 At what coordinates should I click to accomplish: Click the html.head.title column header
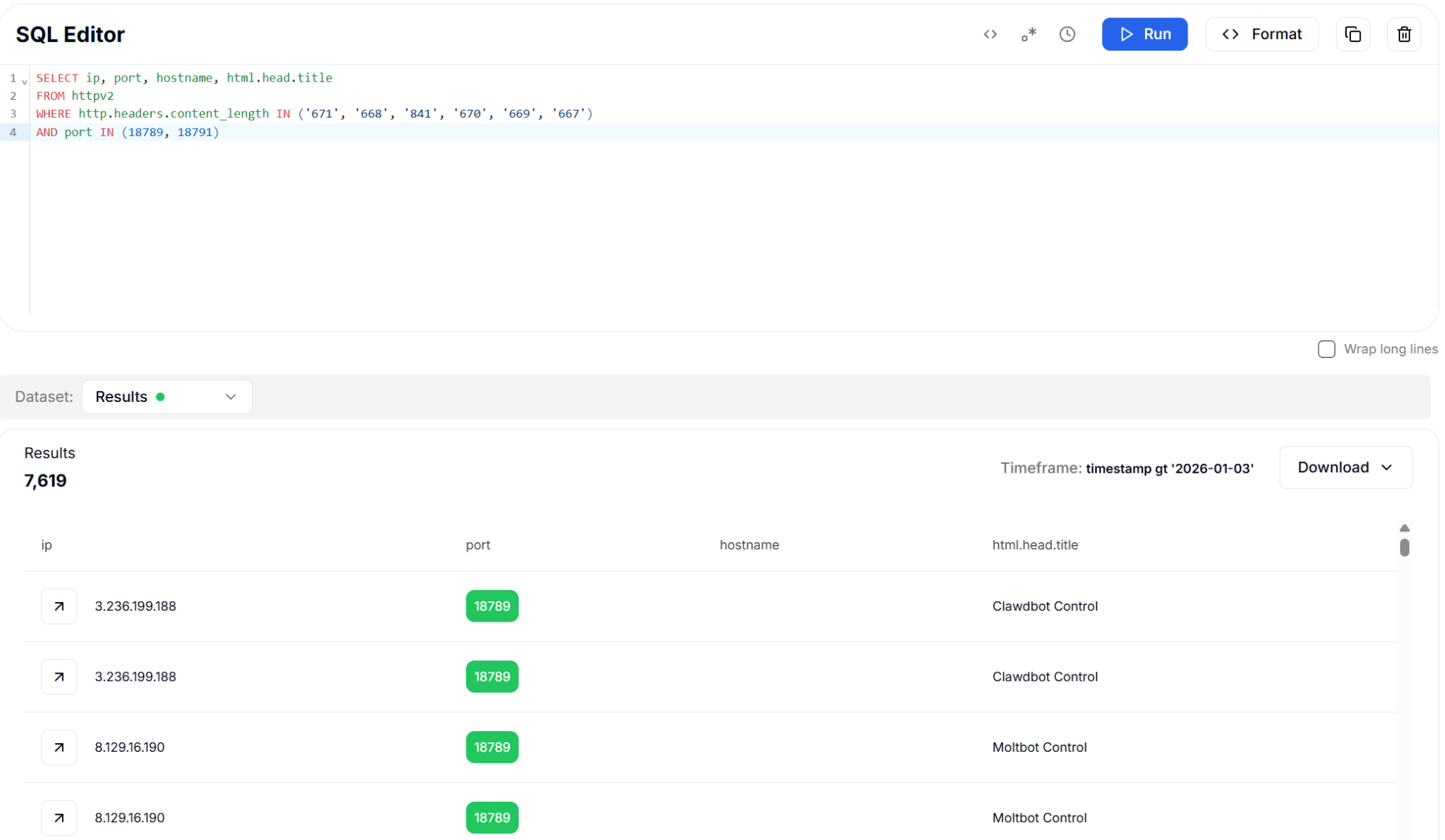tap(1034, 545)
